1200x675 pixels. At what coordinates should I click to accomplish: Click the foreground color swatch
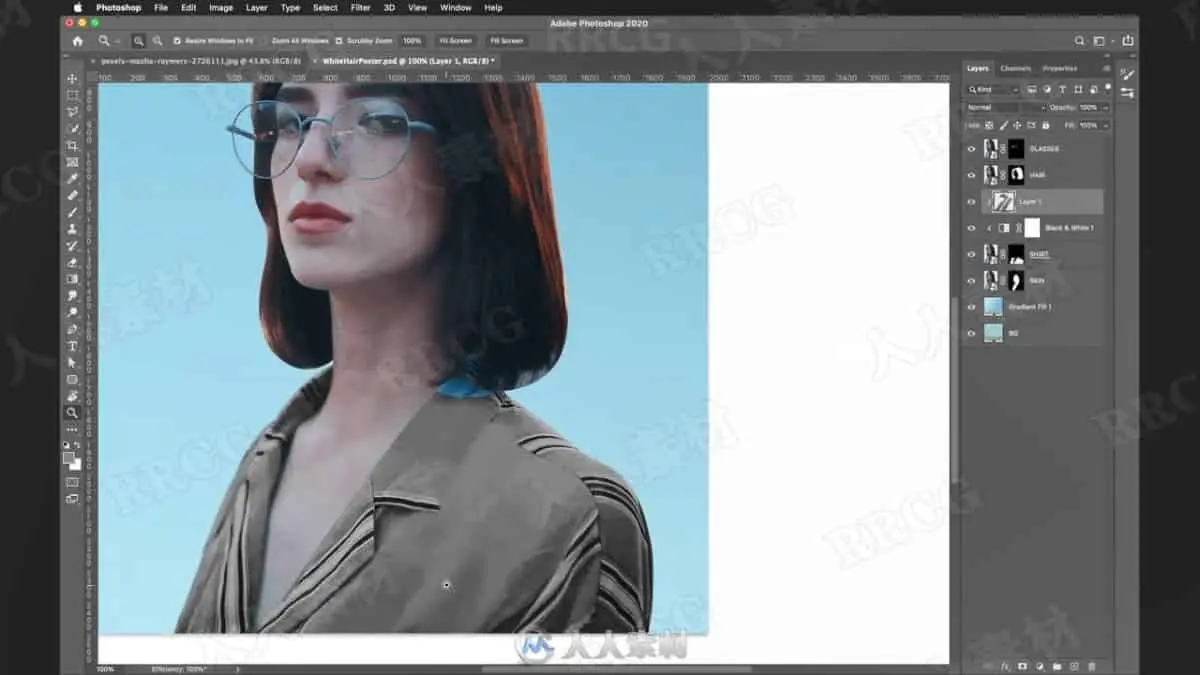click(x=69, y=458)
